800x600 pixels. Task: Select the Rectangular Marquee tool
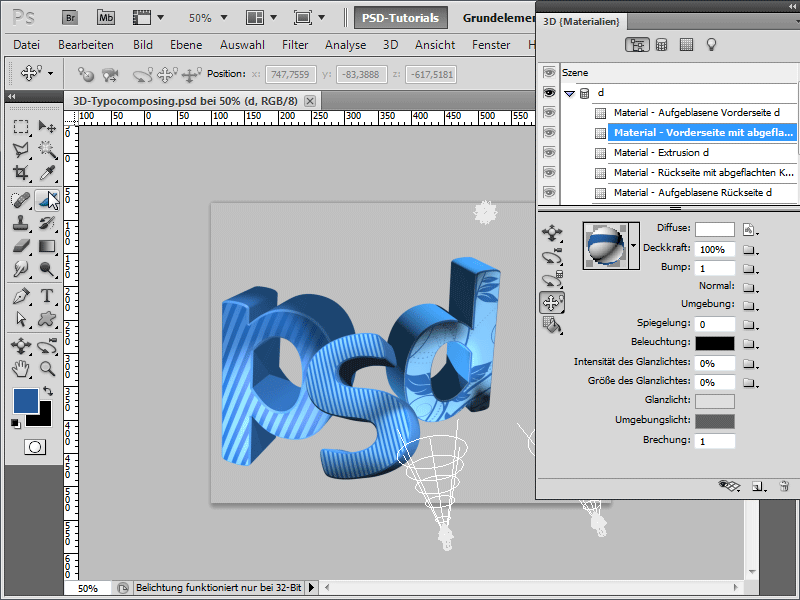point(21,126)
